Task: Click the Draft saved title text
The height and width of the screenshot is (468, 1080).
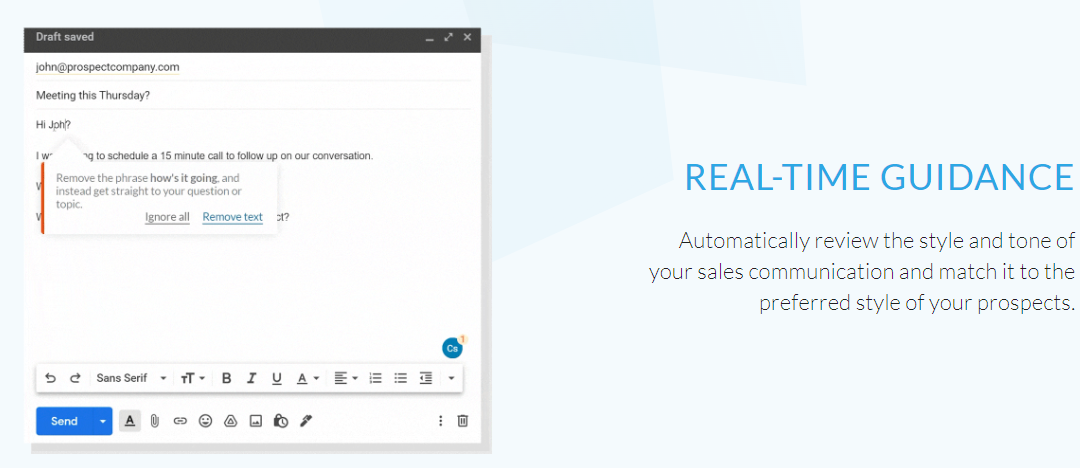Action: tap(65, 37)
